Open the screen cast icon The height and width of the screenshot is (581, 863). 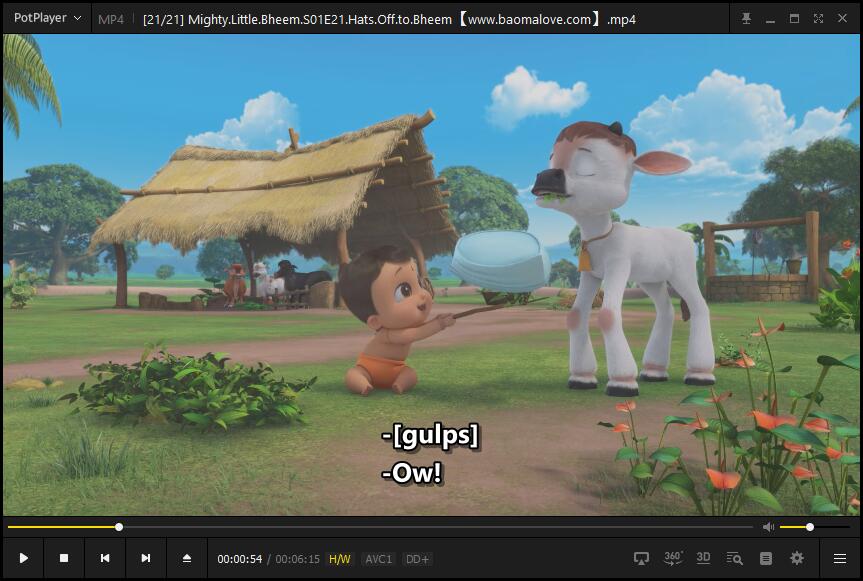coord(641,558)
